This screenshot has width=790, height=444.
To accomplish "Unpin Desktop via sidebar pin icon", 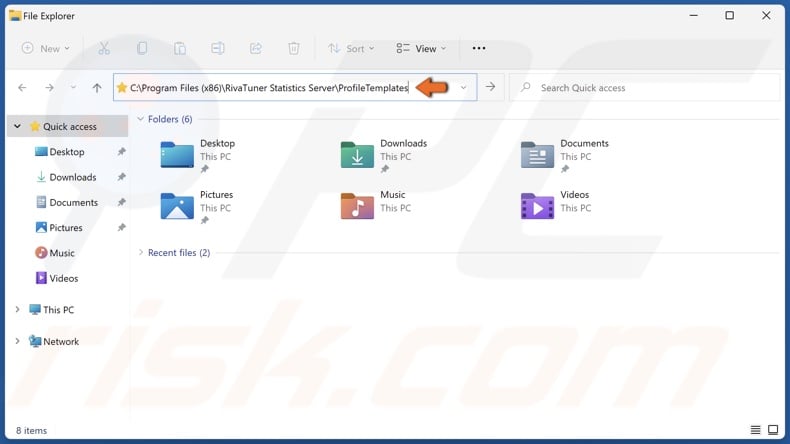I will point(121,152).
